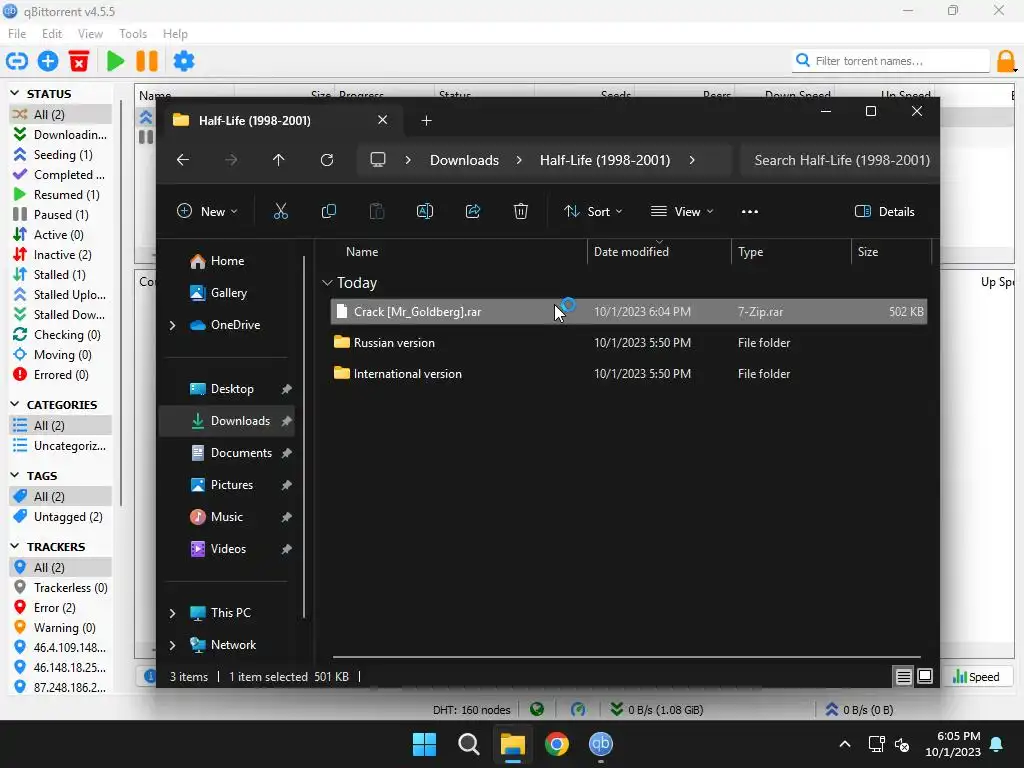
Task: Open qBittorrent Edit menu
Action: click(52, 33)
